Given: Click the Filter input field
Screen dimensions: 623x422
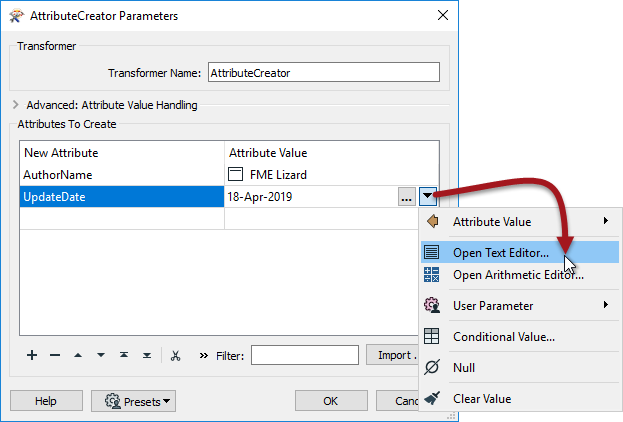Looking at the screenshot, I should [x=305, y=355].
